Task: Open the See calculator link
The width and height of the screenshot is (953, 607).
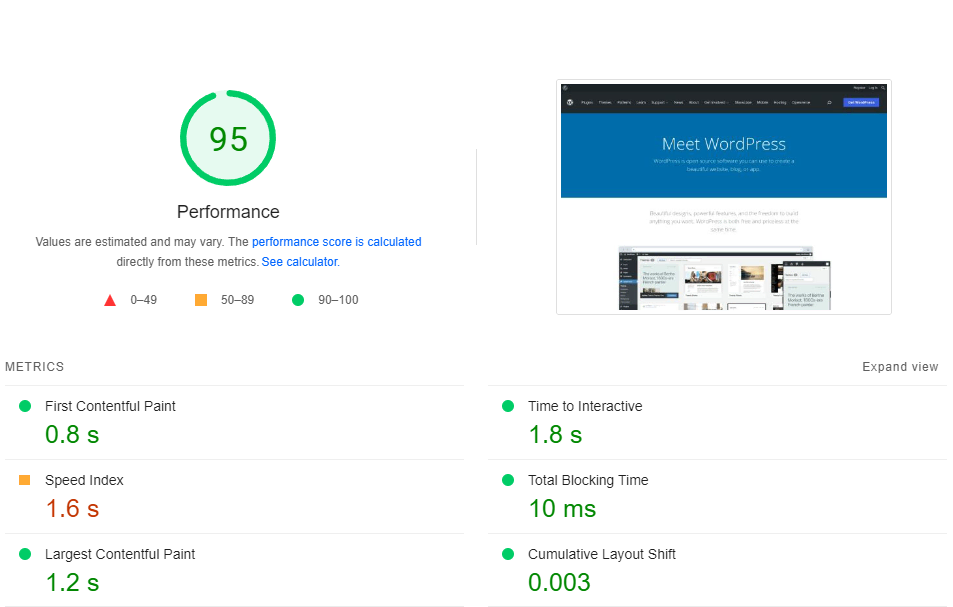Action: tap(298, 261)
